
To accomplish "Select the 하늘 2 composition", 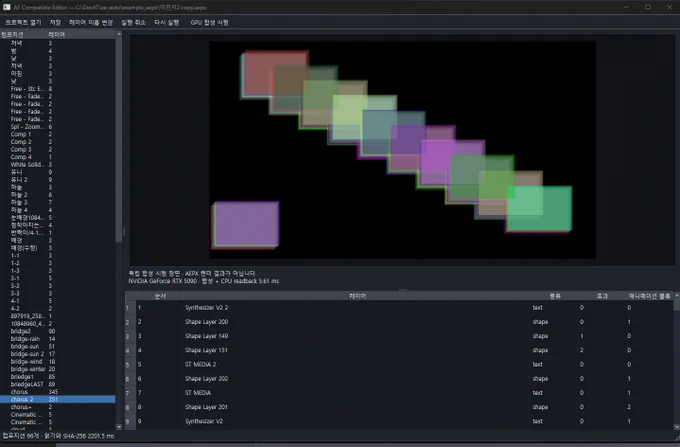I will point(58,195).
